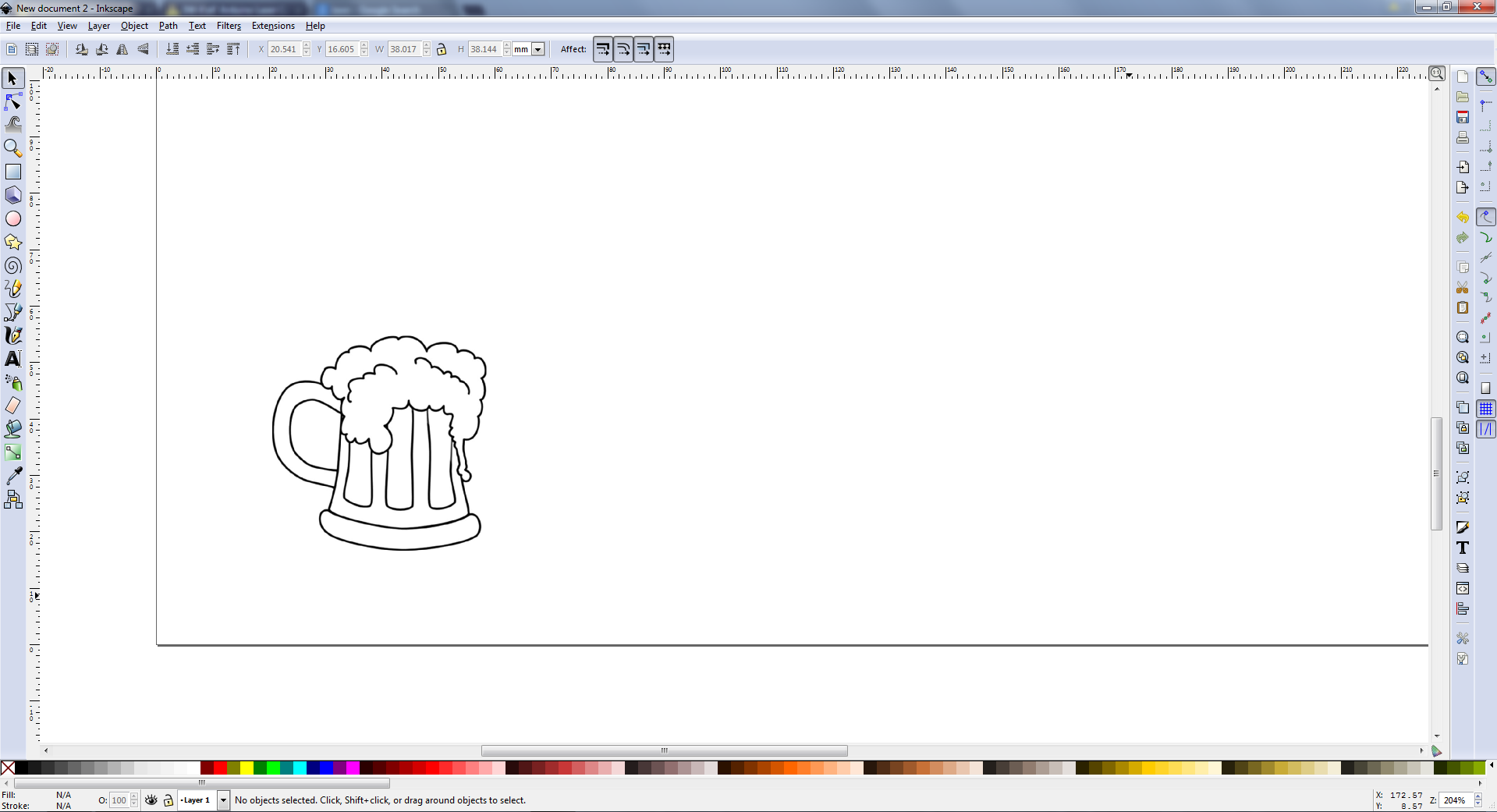
Task: Pick the yellow swatch in palette
Action: tap(247, 768)
